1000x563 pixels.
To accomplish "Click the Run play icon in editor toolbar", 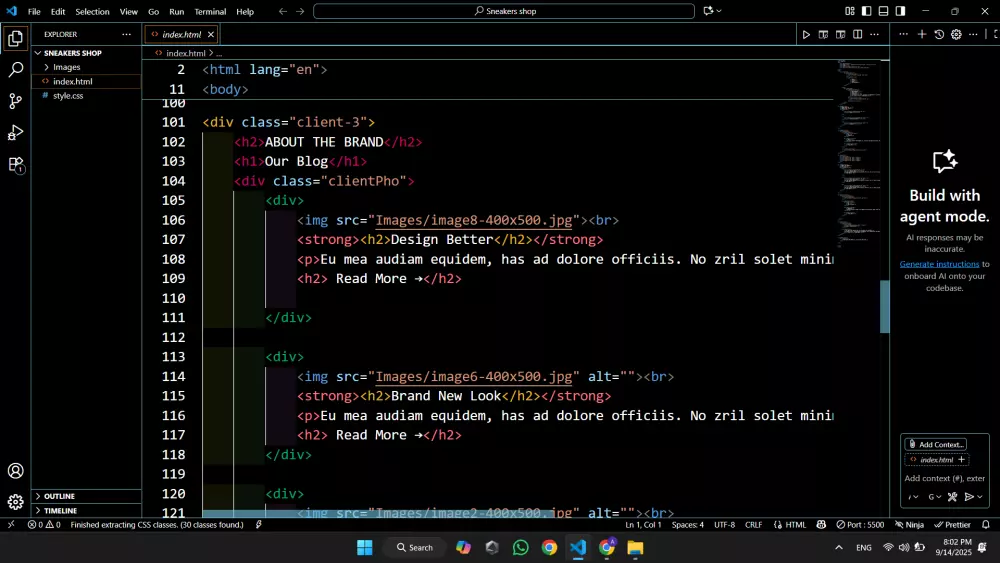I will (x=806, y=34).
